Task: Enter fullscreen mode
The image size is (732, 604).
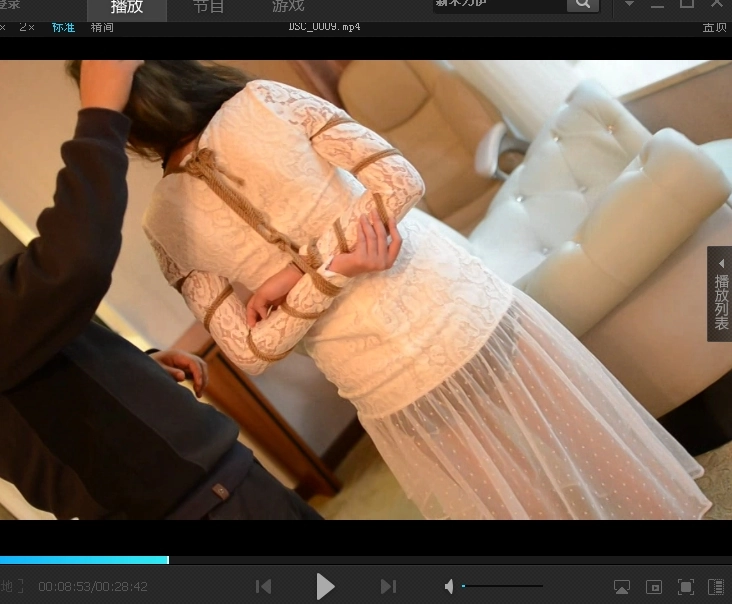Action: click(686, 587)
